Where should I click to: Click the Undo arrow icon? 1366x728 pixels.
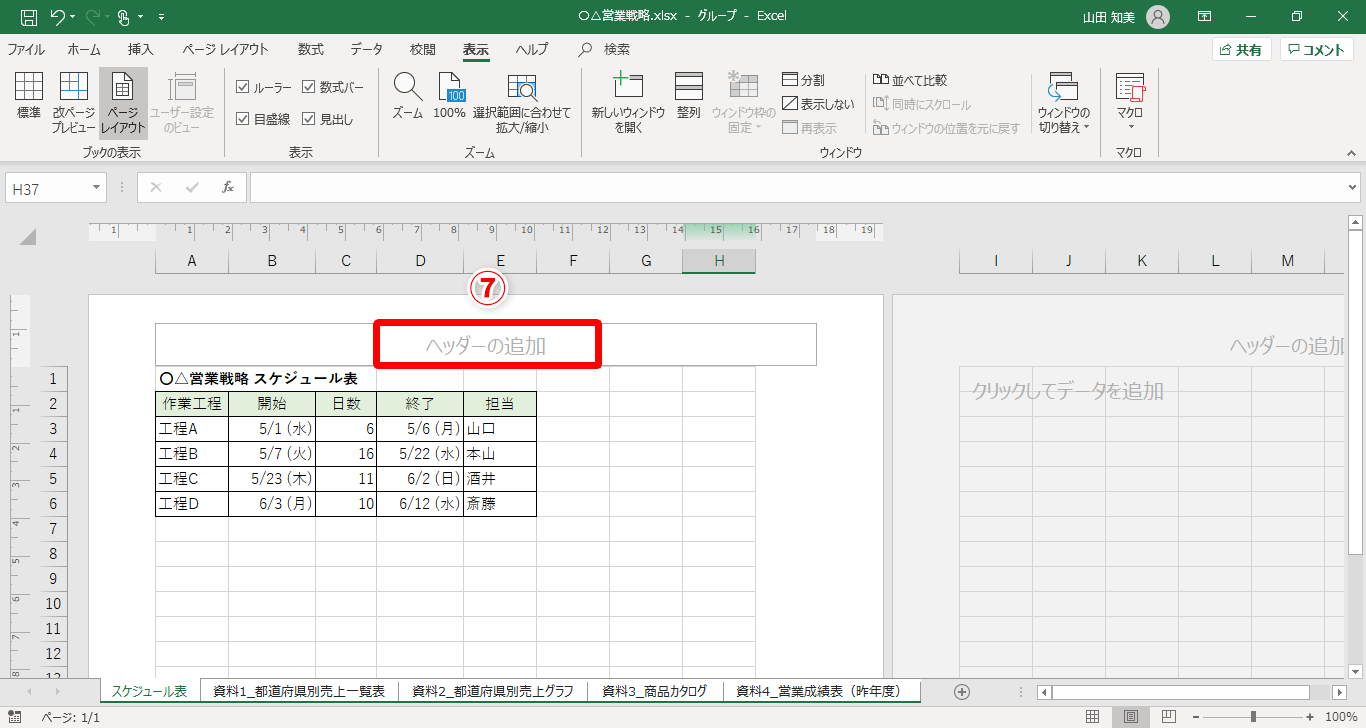pyautogui.click(x=58, y=16)
